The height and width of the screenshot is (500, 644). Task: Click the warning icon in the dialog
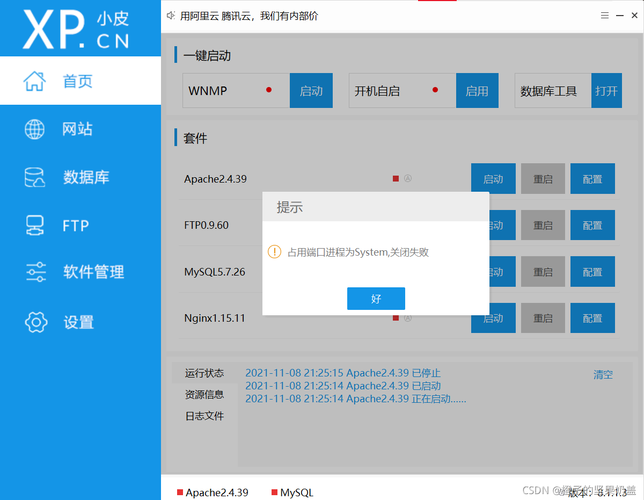coord(274,251)
